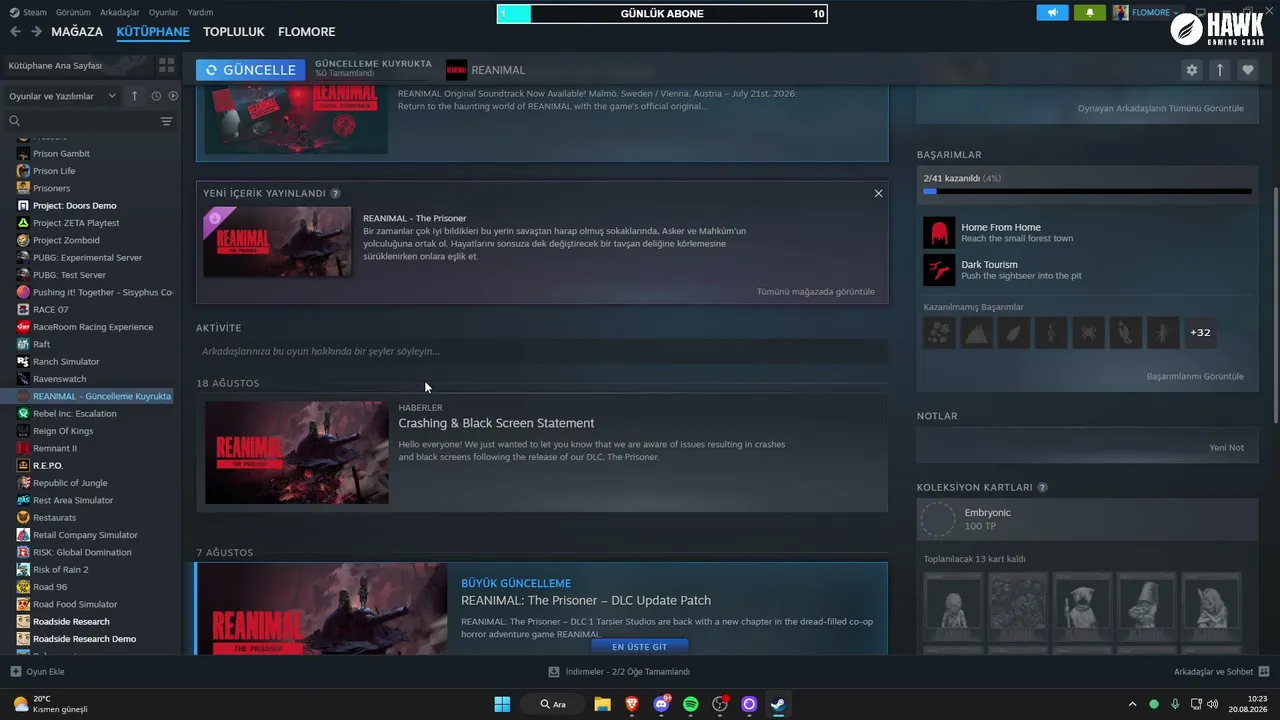1280x720 pixels.
Task: Click the blue GÜNCELLE button
Action: tap(250, 70)
